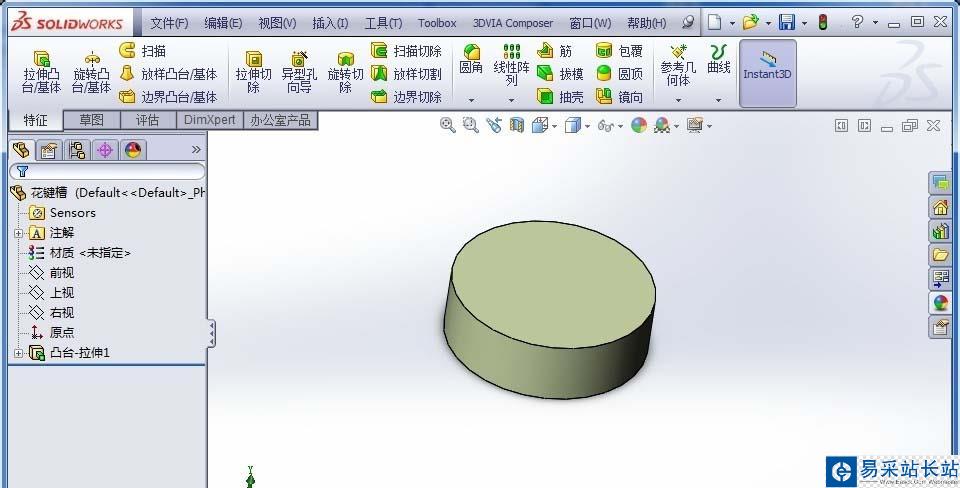Open the 编辑(E) menu
Image resolution: width=960 pixels, height=488 pixels.
tap(223, 23)
